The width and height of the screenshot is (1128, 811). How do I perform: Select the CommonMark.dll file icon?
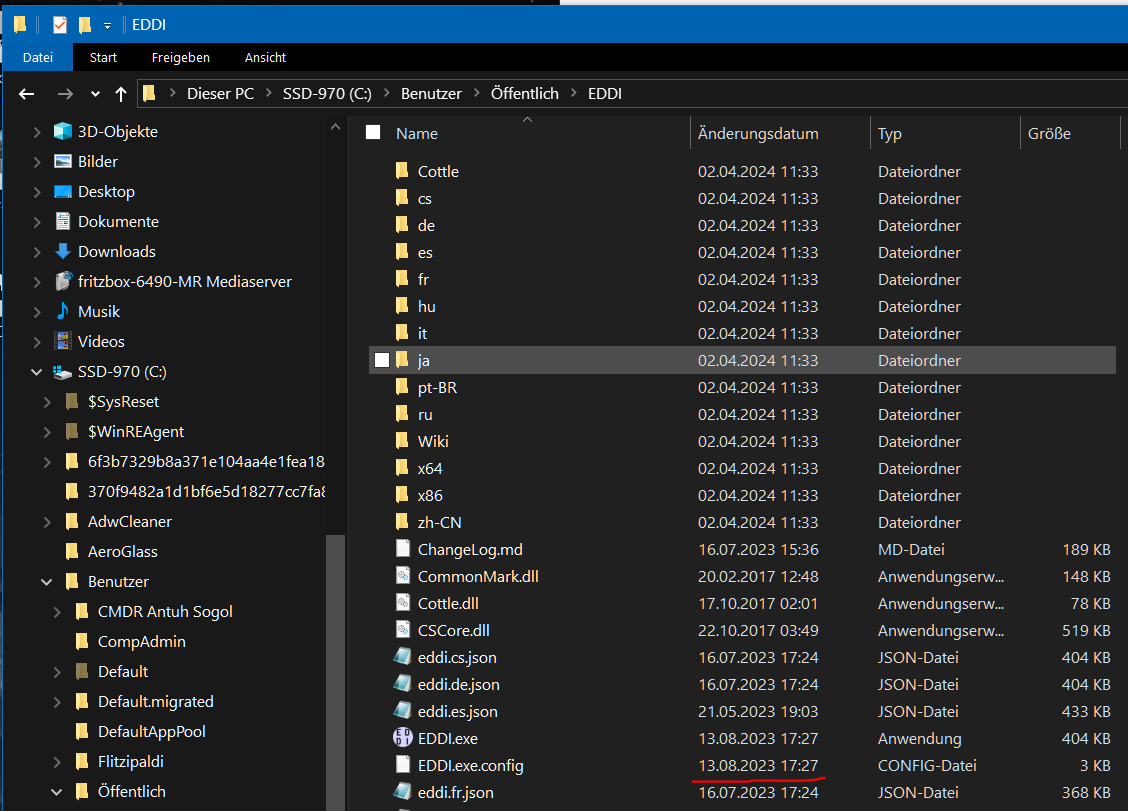[403, 576]
